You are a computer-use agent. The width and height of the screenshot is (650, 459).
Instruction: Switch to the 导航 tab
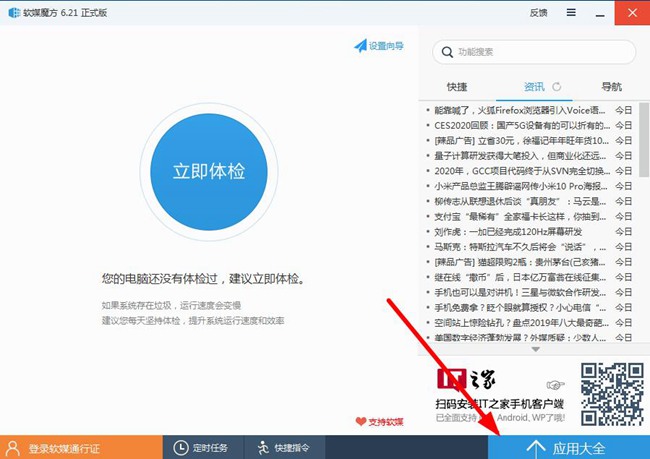[x=611, y=87]
